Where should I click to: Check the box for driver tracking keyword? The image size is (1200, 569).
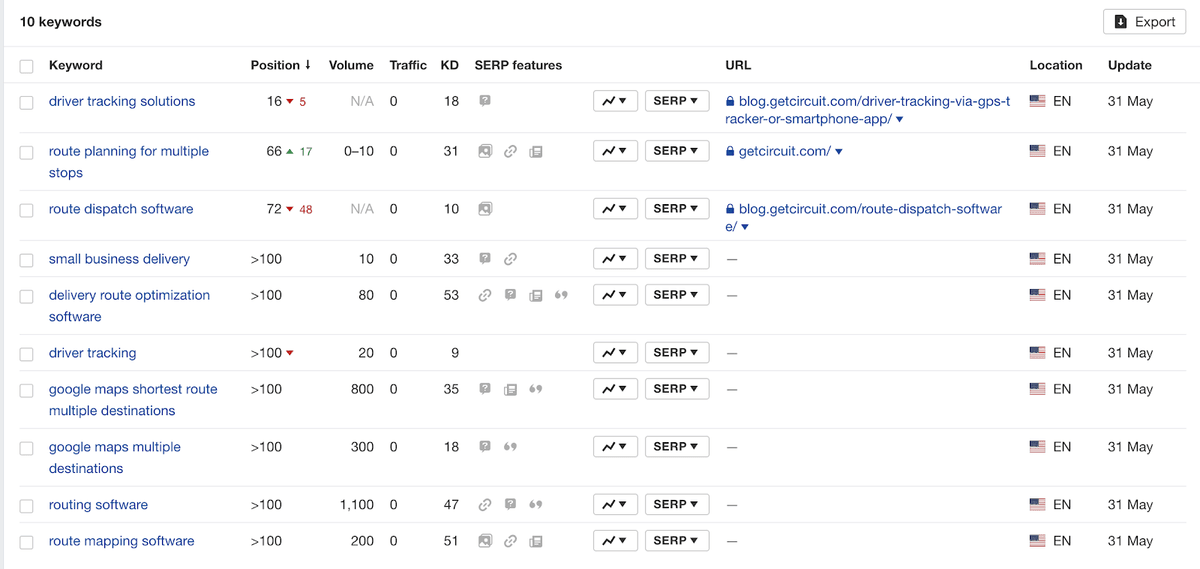26,354
